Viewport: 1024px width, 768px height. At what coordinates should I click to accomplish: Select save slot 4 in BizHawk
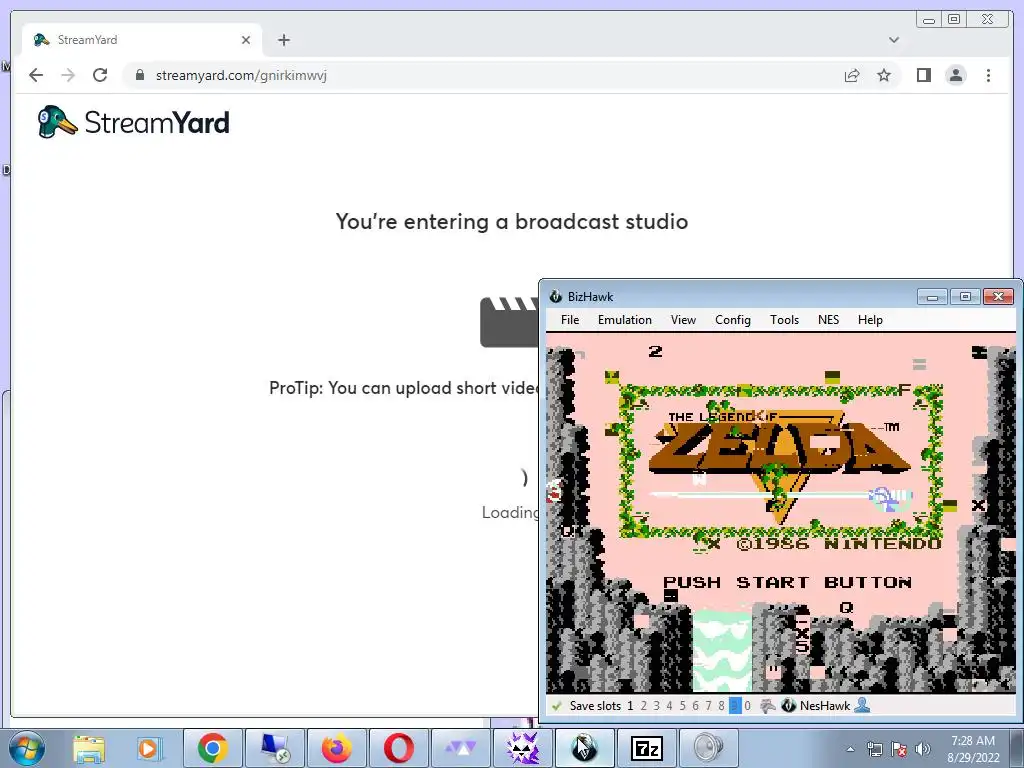tap(669, 706)
